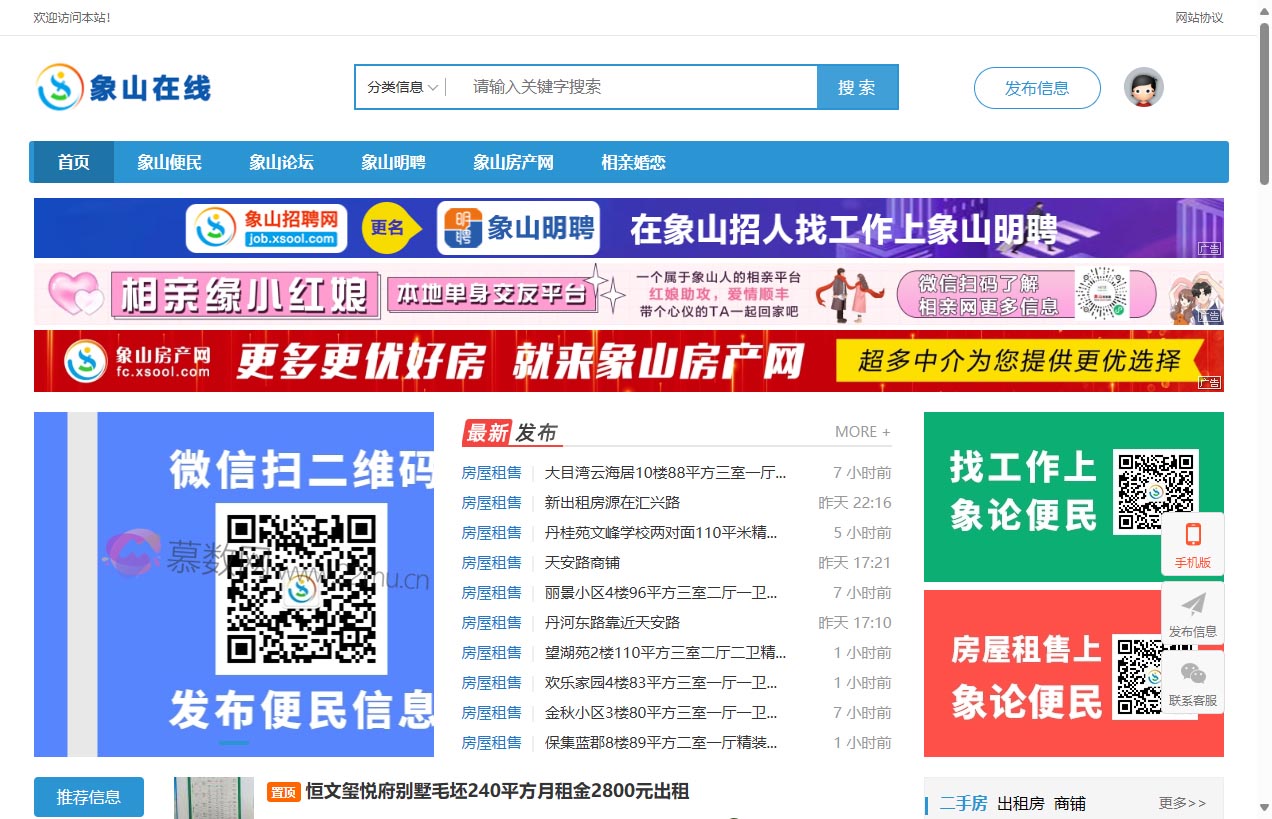This screenshot has width=1272, height=819.
Task: Click the 手机版 phone icon
Action: coord(1192,535)
